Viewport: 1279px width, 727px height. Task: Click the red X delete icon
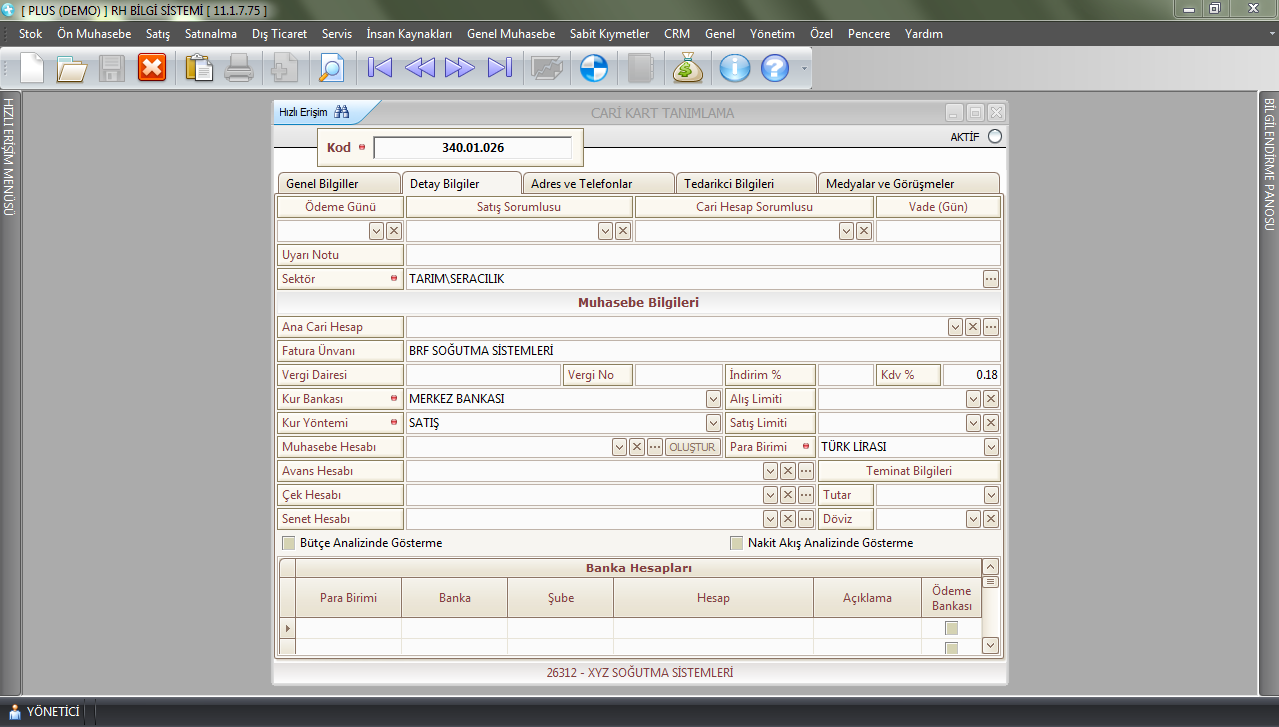click(152, 68)
